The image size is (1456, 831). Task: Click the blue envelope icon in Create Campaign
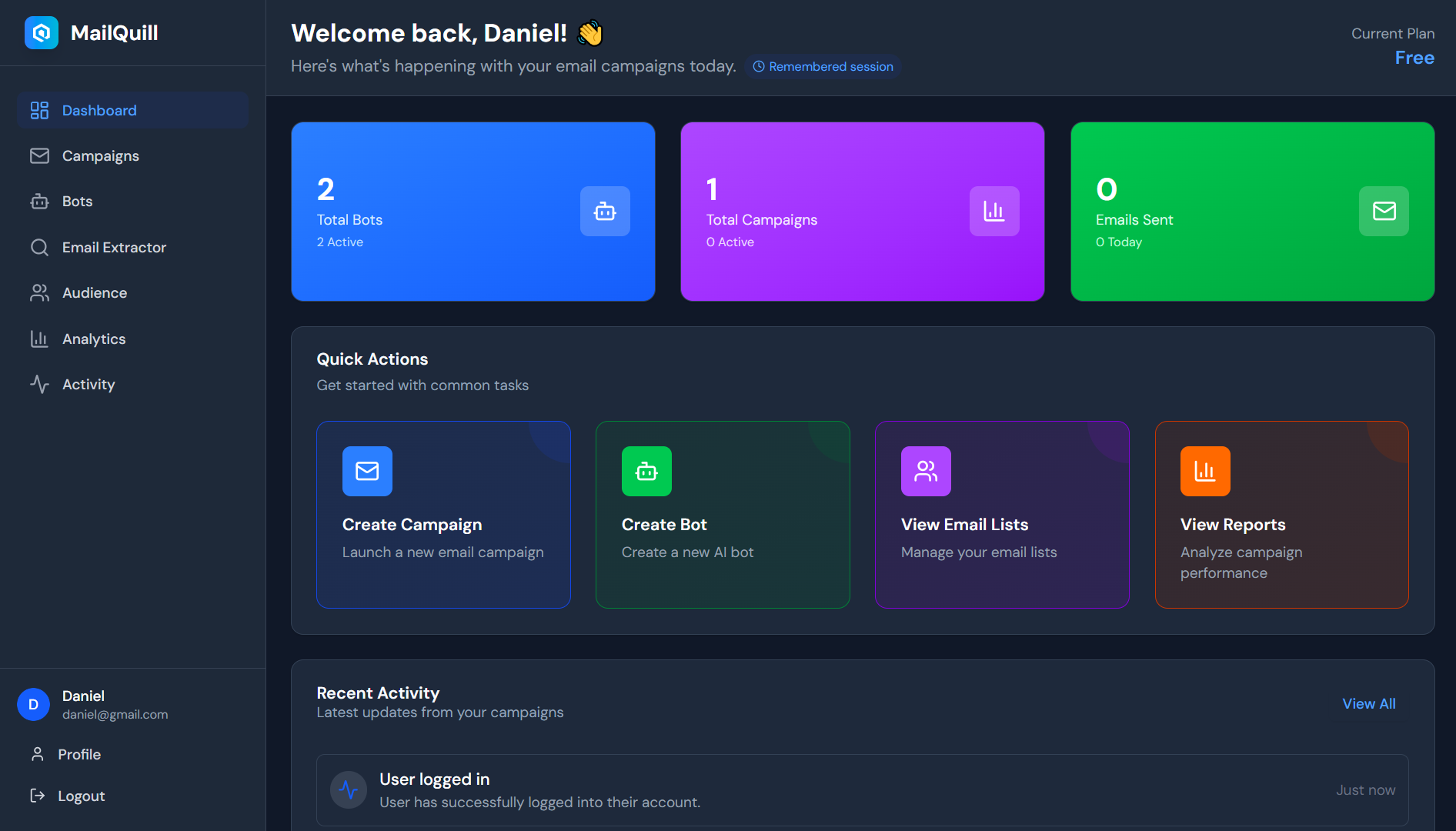click(367, 471)
